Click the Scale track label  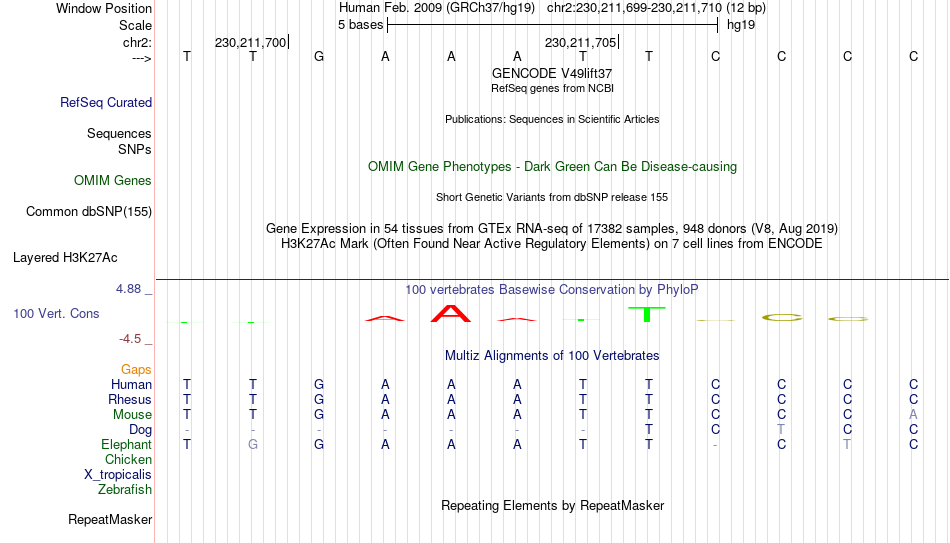pos(135,25)
